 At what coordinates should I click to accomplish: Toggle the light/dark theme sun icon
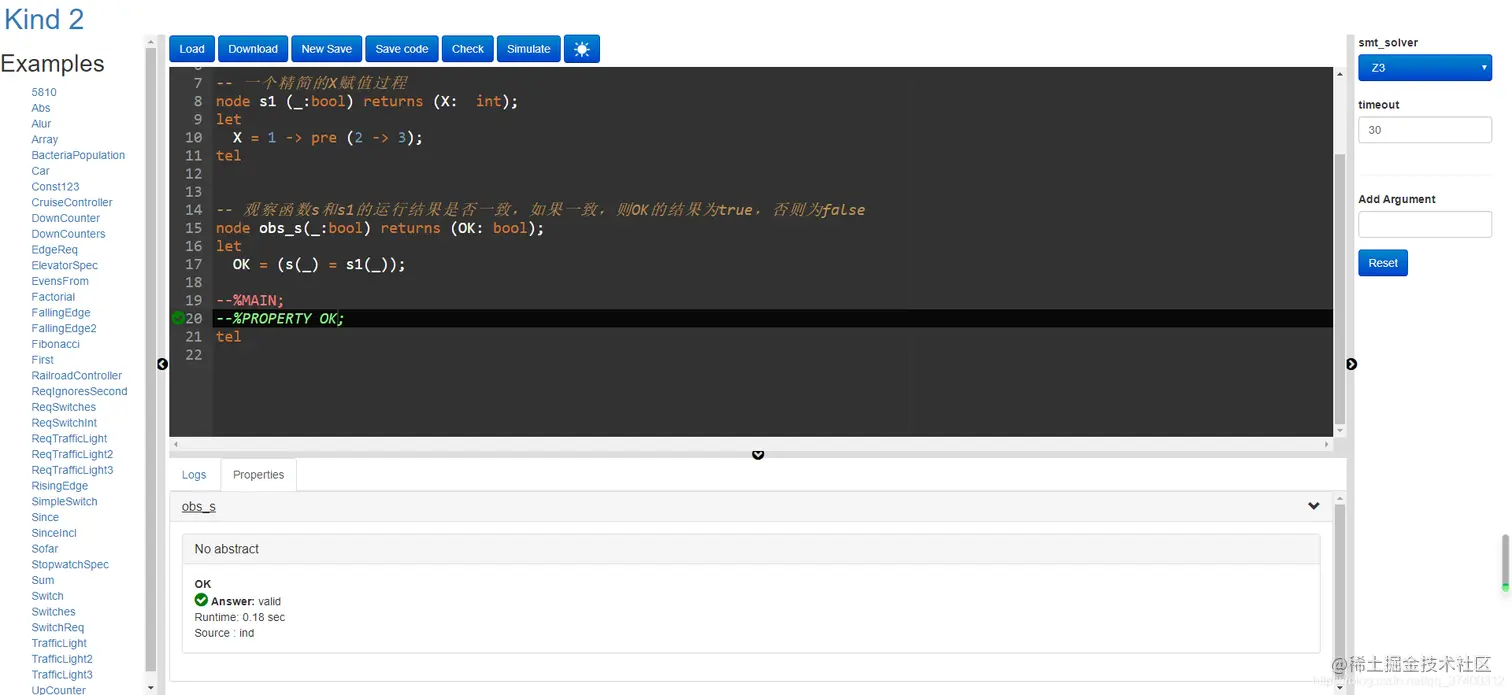click(x=582, y=49)
